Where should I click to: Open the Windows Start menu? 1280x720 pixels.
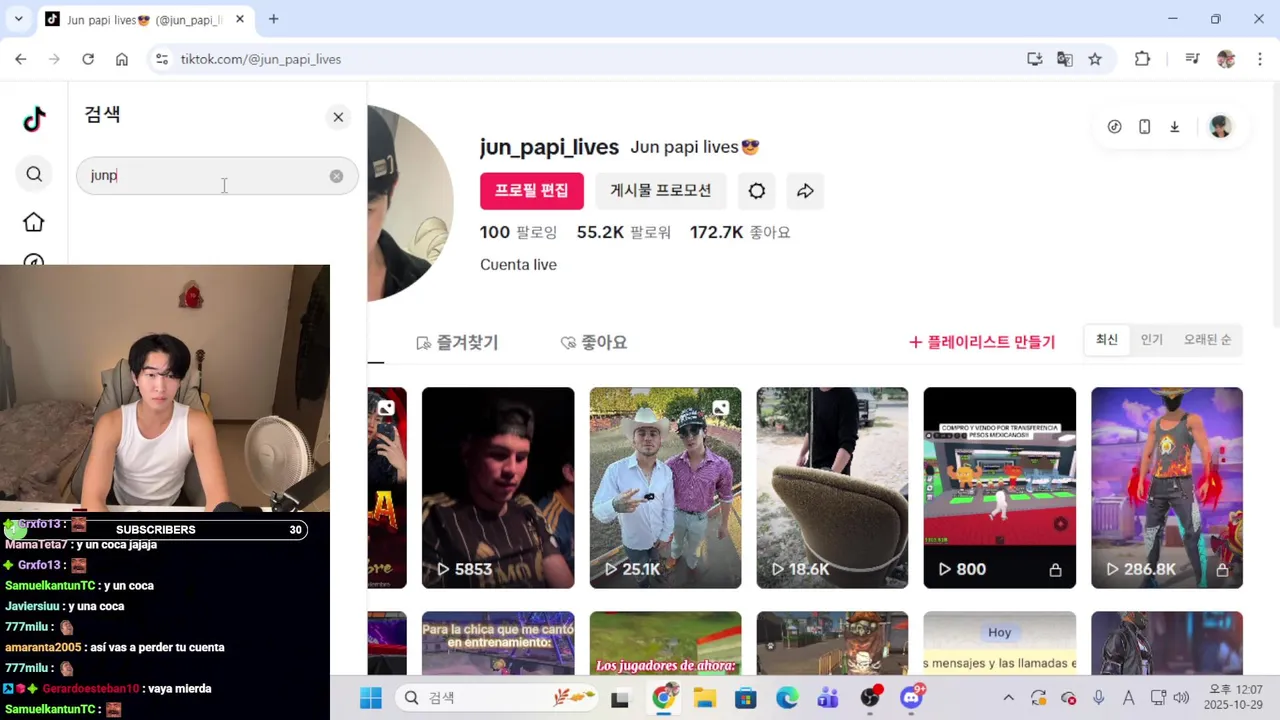(371, 698)
